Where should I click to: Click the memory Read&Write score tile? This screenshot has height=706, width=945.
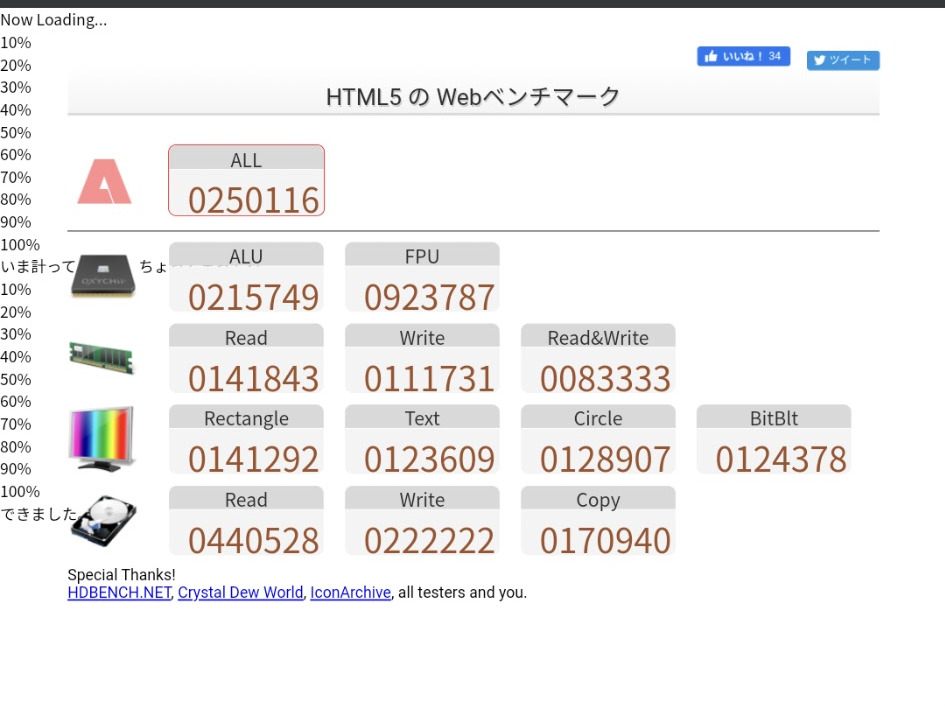coord(598,358)
